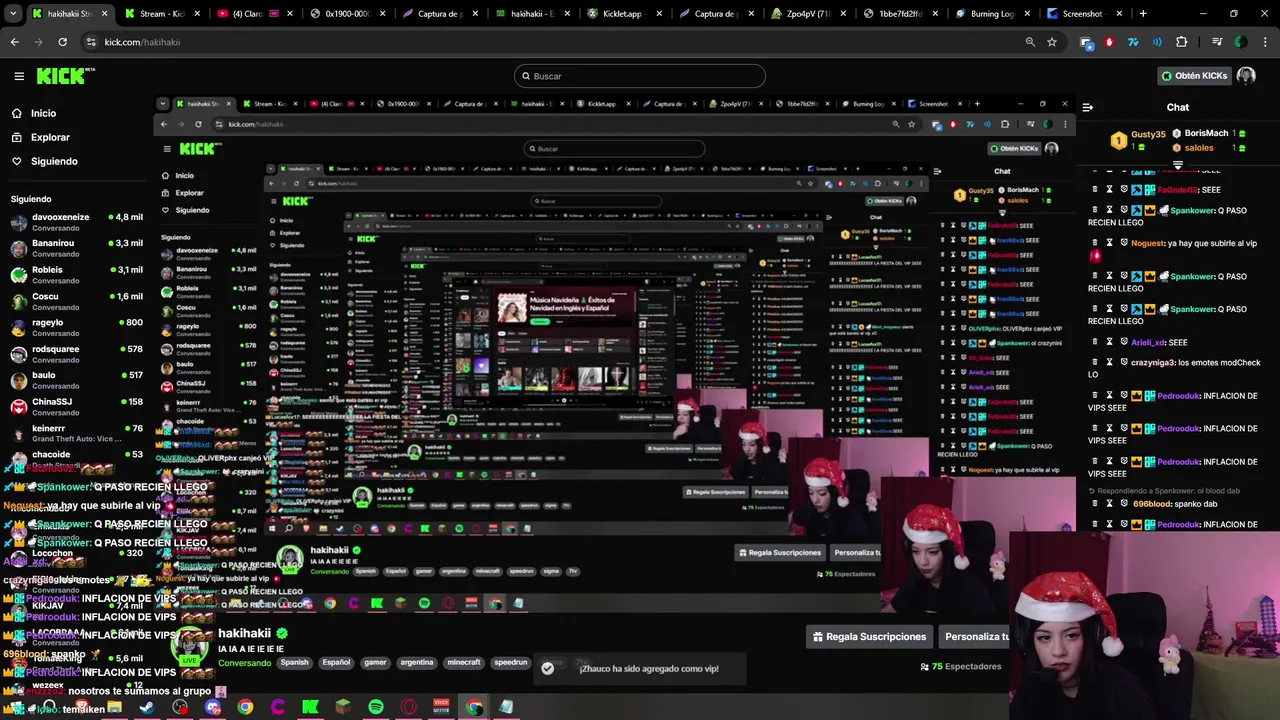
Task: Open Robleis channel in sidebar
Action: tap(77, 275)
